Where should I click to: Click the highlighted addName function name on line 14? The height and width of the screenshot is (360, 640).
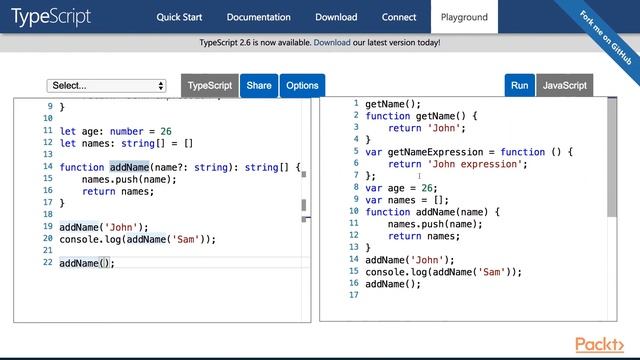coord(129,167)
